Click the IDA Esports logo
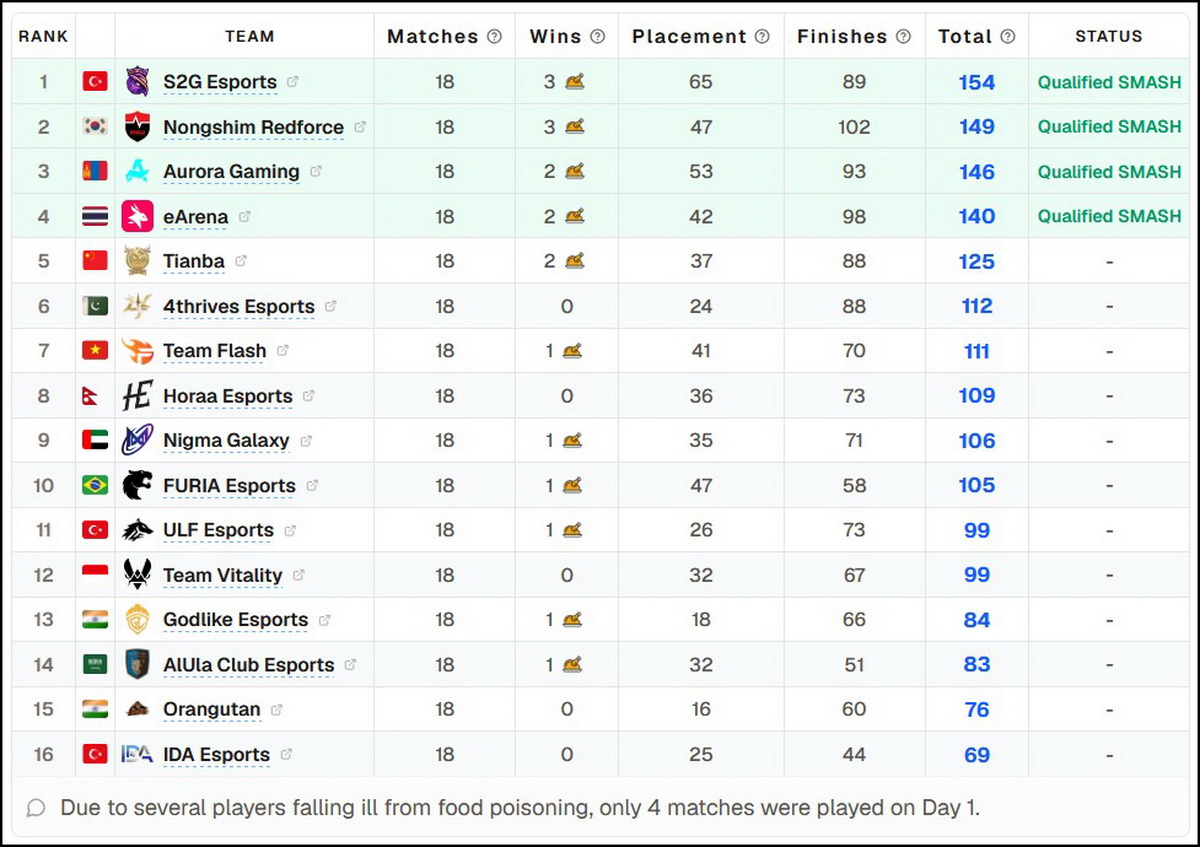This screenshot has height=847, width=1200. click(137, 754)
